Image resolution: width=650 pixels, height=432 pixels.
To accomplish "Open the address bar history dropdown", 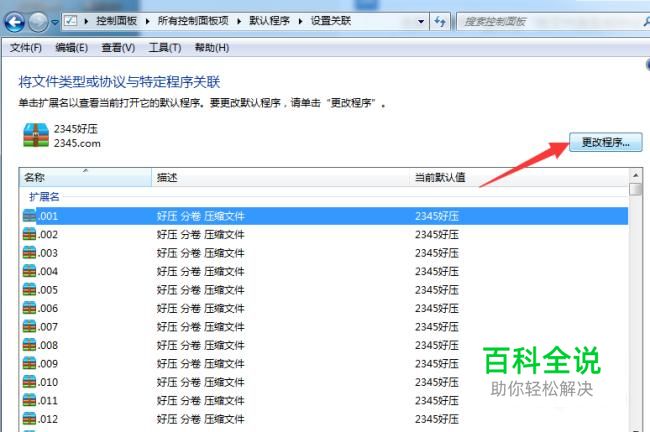I will [421, 21].
